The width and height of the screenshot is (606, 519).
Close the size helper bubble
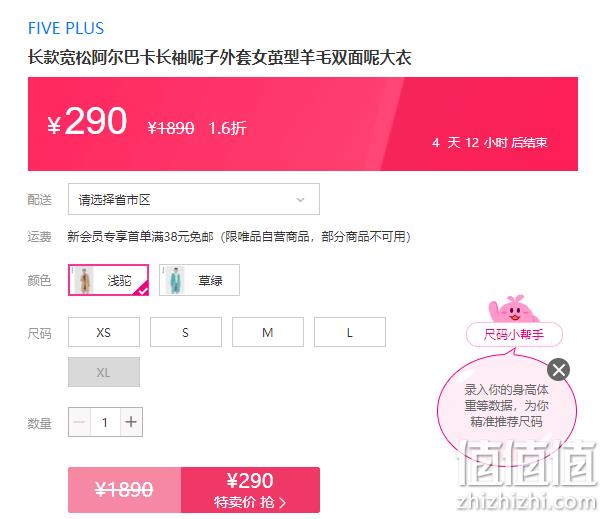click(558, 370)
